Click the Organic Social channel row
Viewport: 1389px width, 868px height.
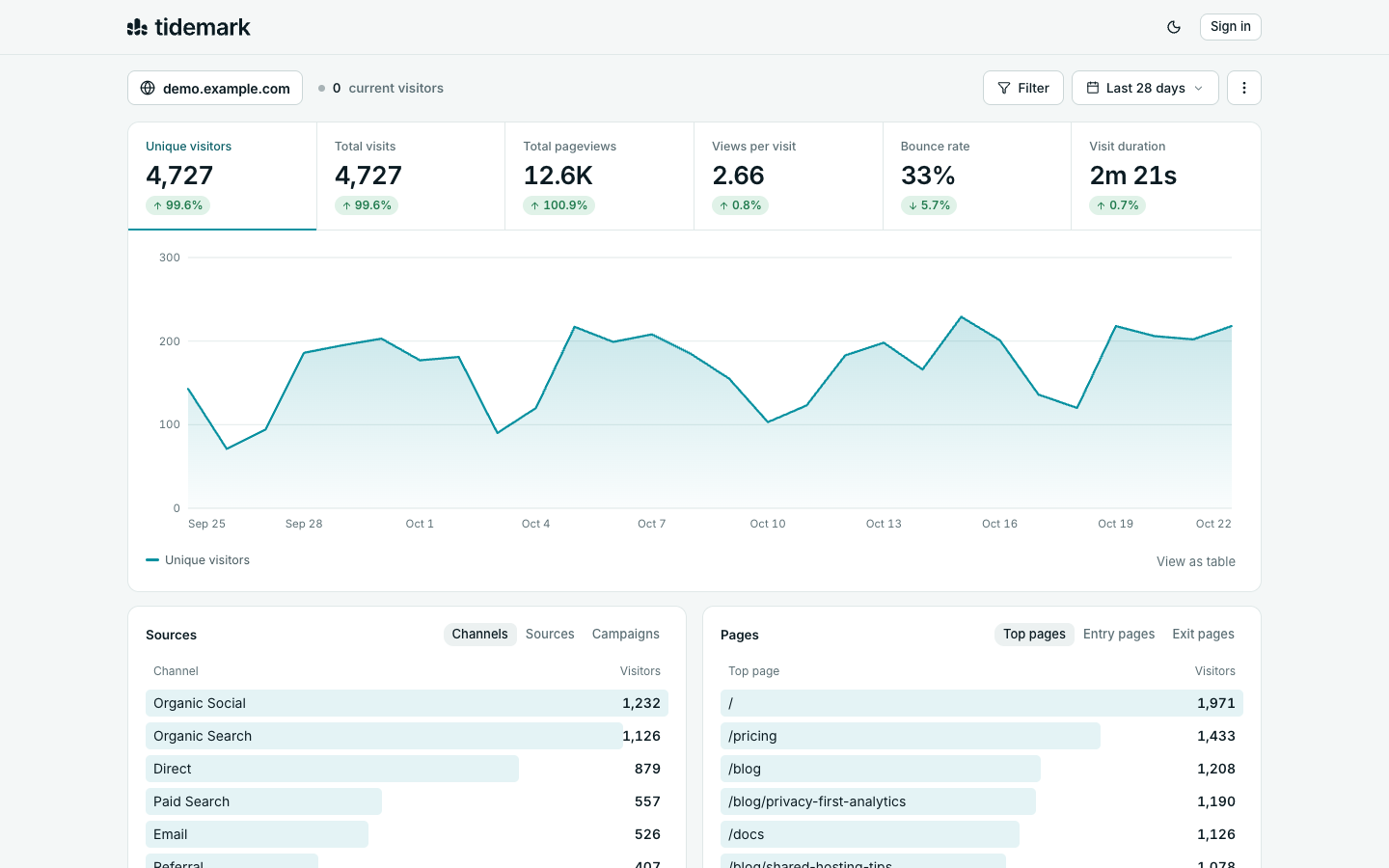click(407, 703)
